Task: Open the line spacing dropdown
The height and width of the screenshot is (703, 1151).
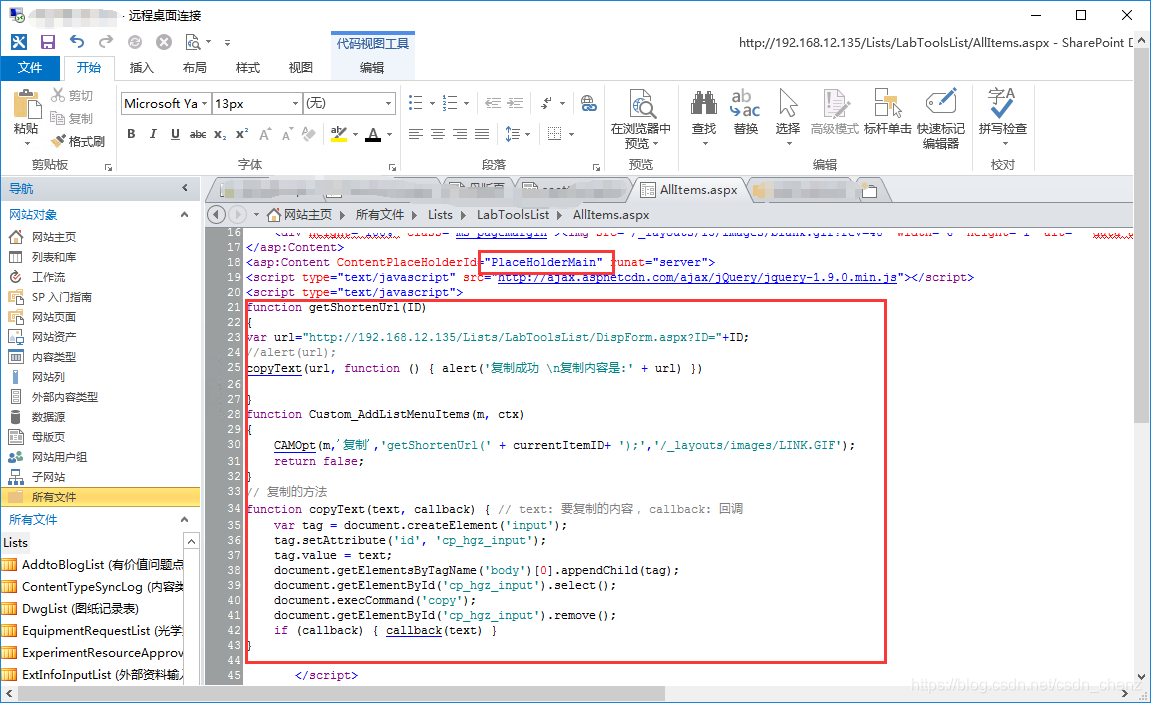Action: [528, 134]
